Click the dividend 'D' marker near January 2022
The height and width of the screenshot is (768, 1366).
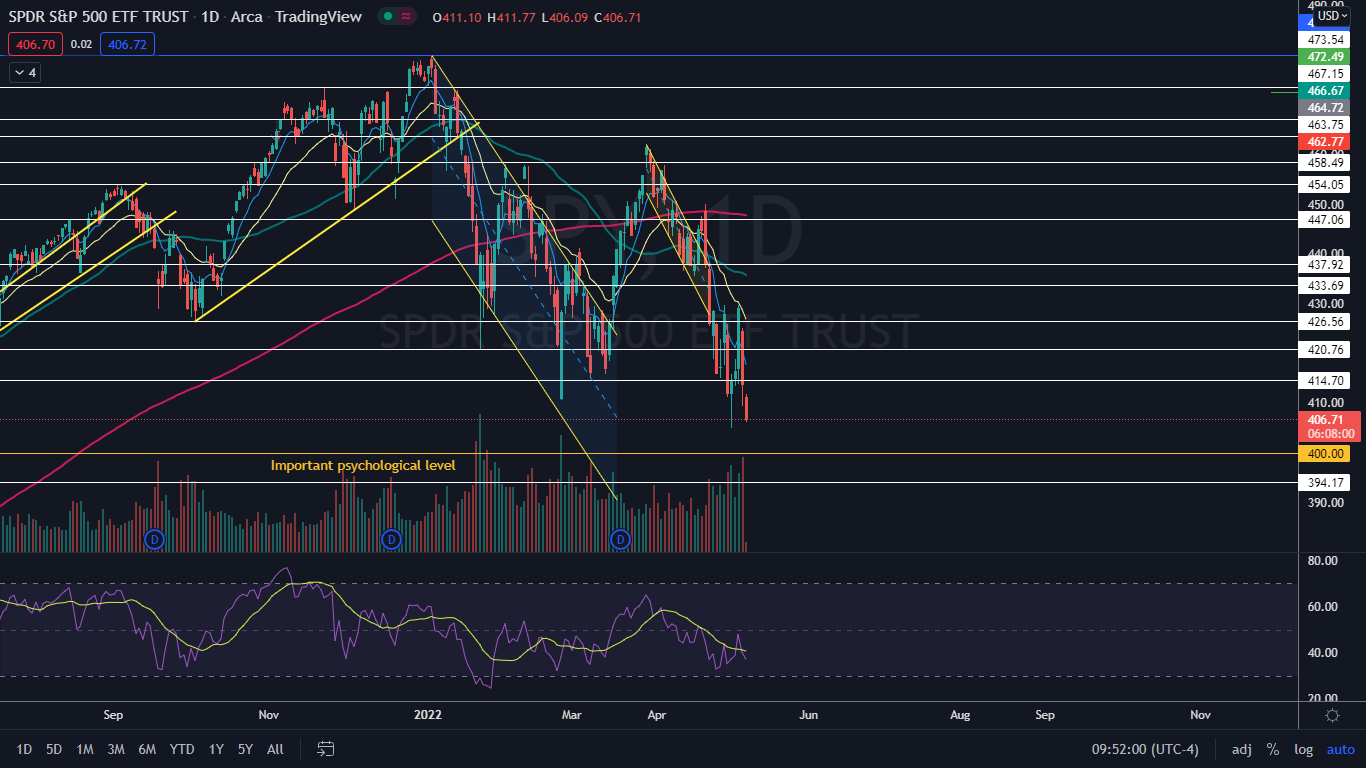[391, 540]
